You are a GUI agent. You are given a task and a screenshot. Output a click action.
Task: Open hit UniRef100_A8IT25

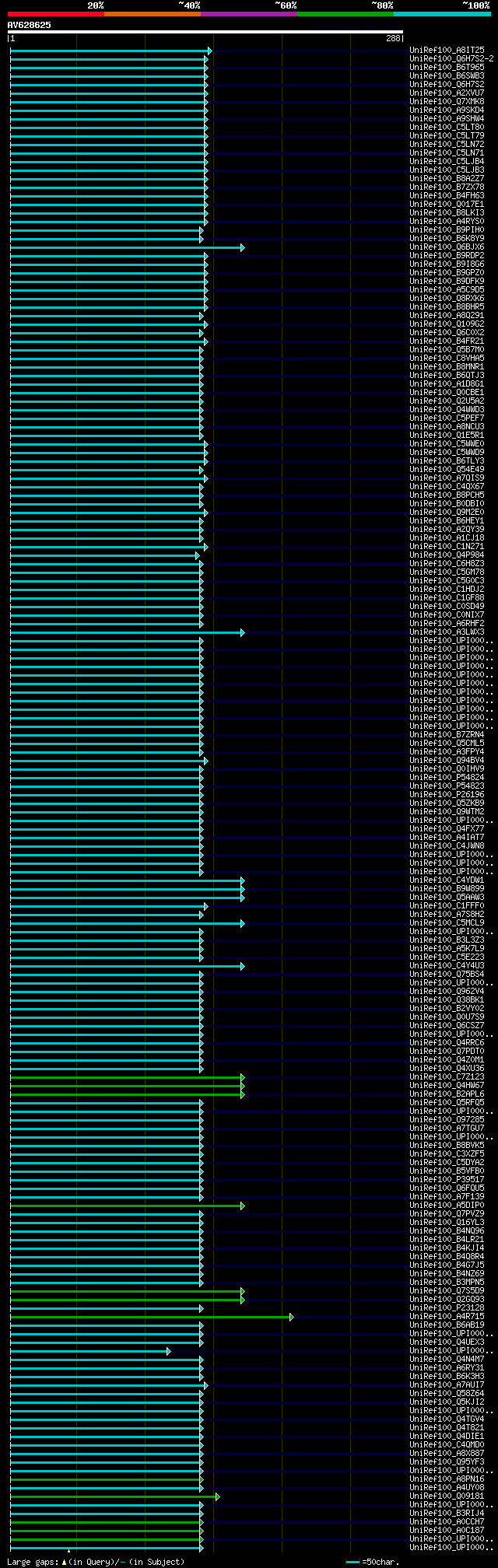[x=447, y=51]
